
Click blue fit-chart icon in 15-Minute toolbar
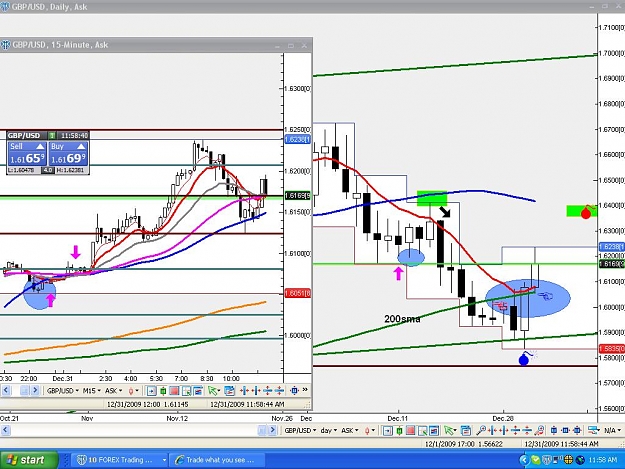coord(295,391)
